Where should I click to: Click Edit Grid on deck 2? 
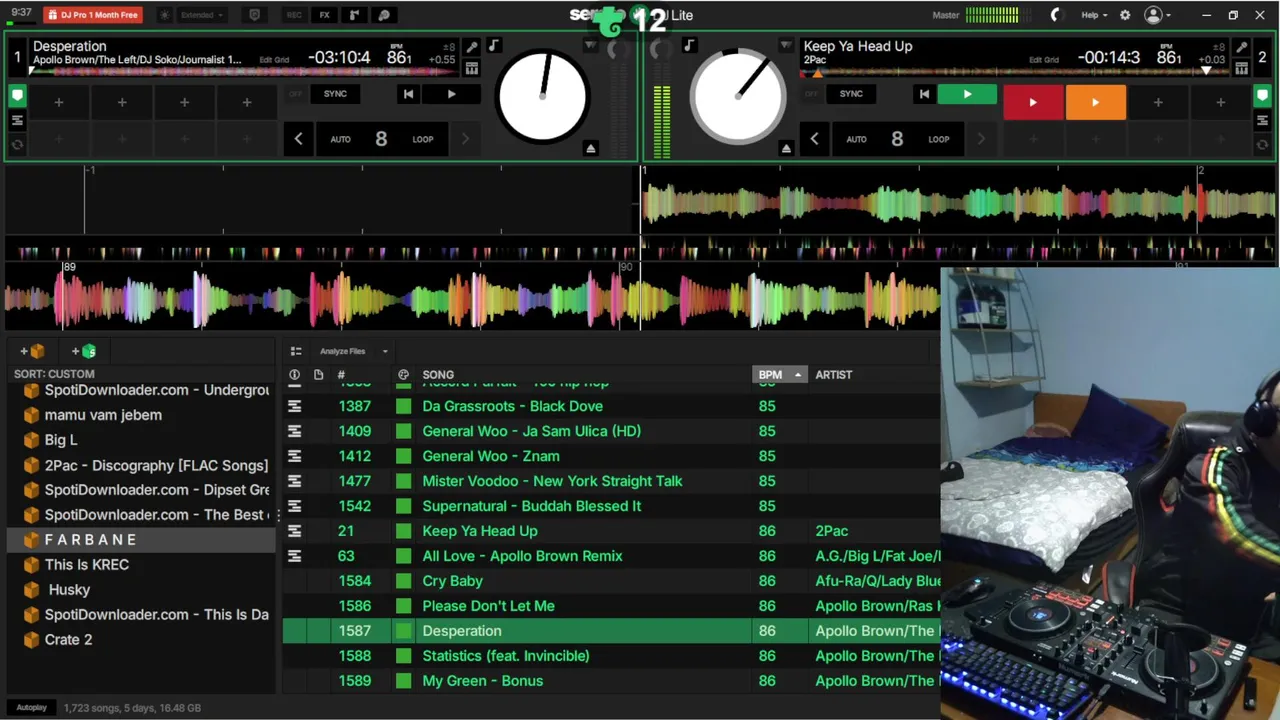click(1044, 60)
